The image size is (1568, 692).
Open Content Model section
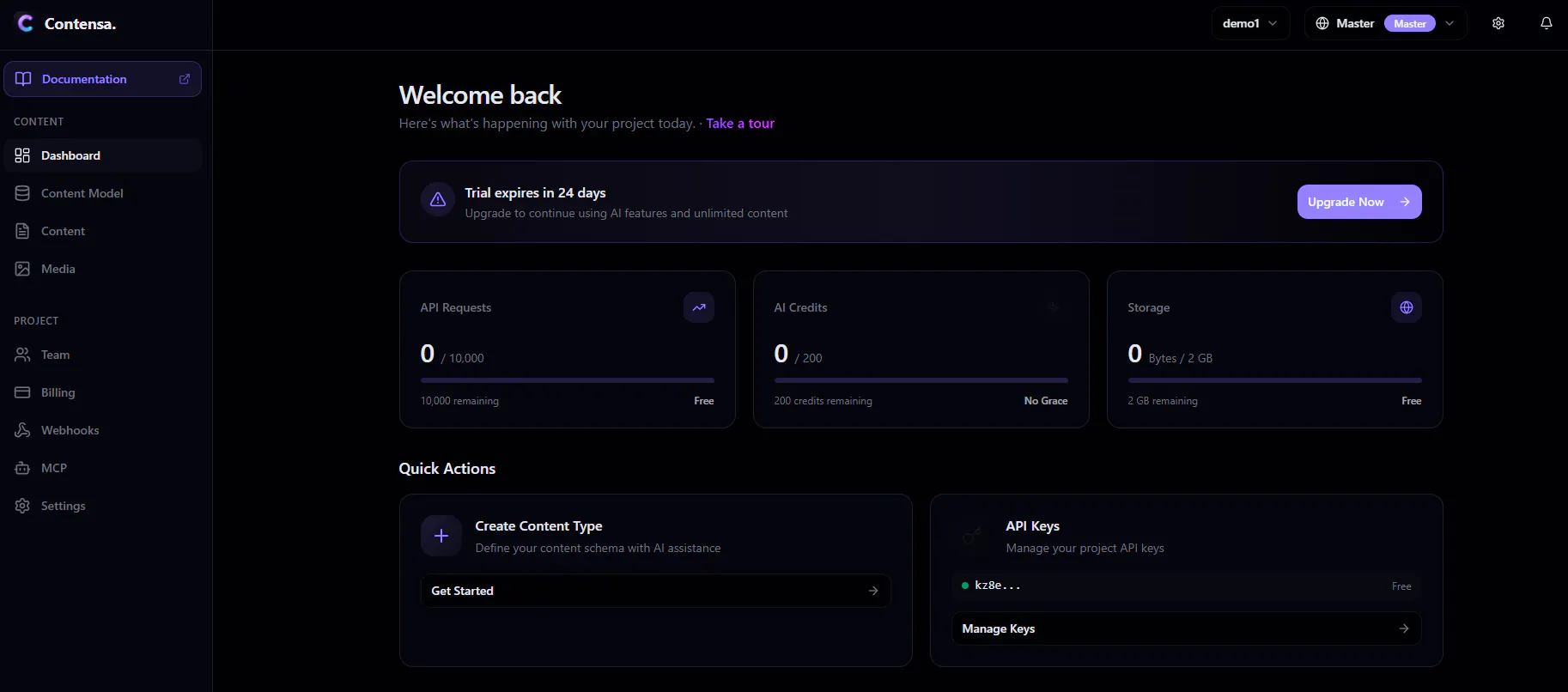pyautogui.click(x=103, y=193)
